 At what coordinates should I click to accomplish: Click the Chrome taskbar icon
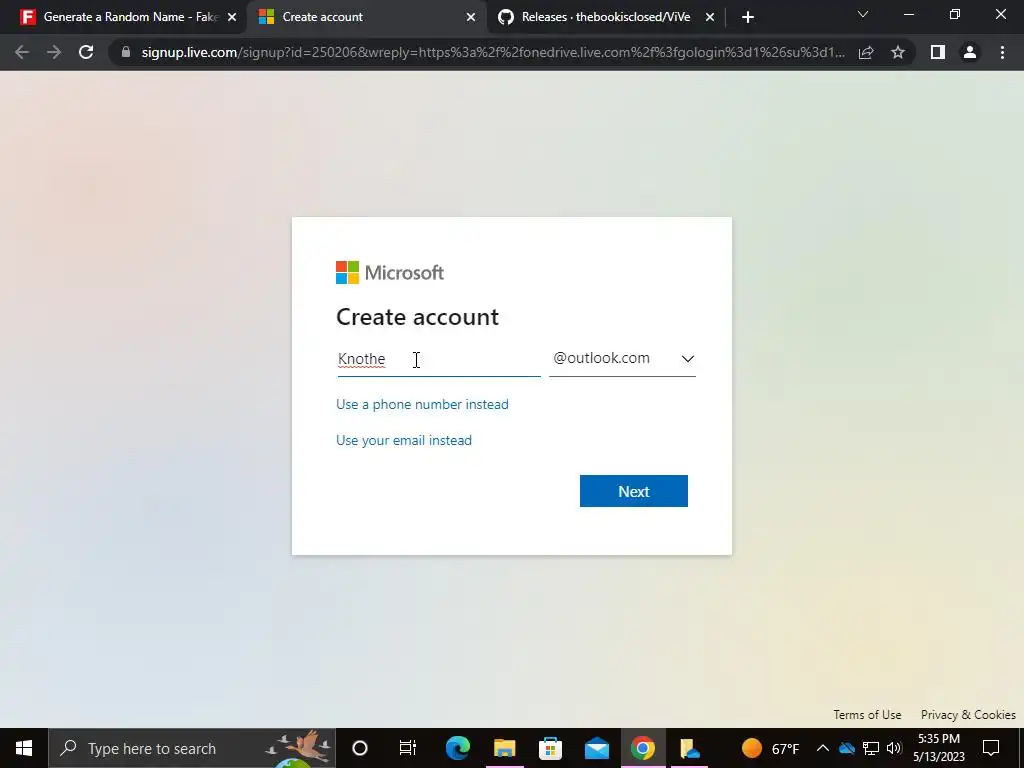pos(643,748)
